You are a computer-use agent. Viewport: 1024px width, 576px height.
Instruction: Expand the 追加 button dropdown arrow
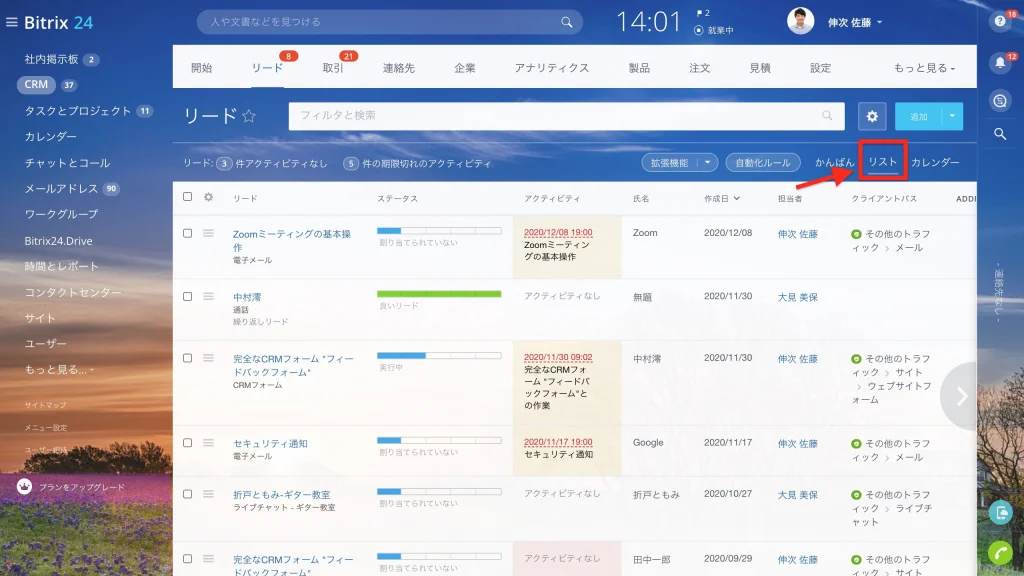953,116
